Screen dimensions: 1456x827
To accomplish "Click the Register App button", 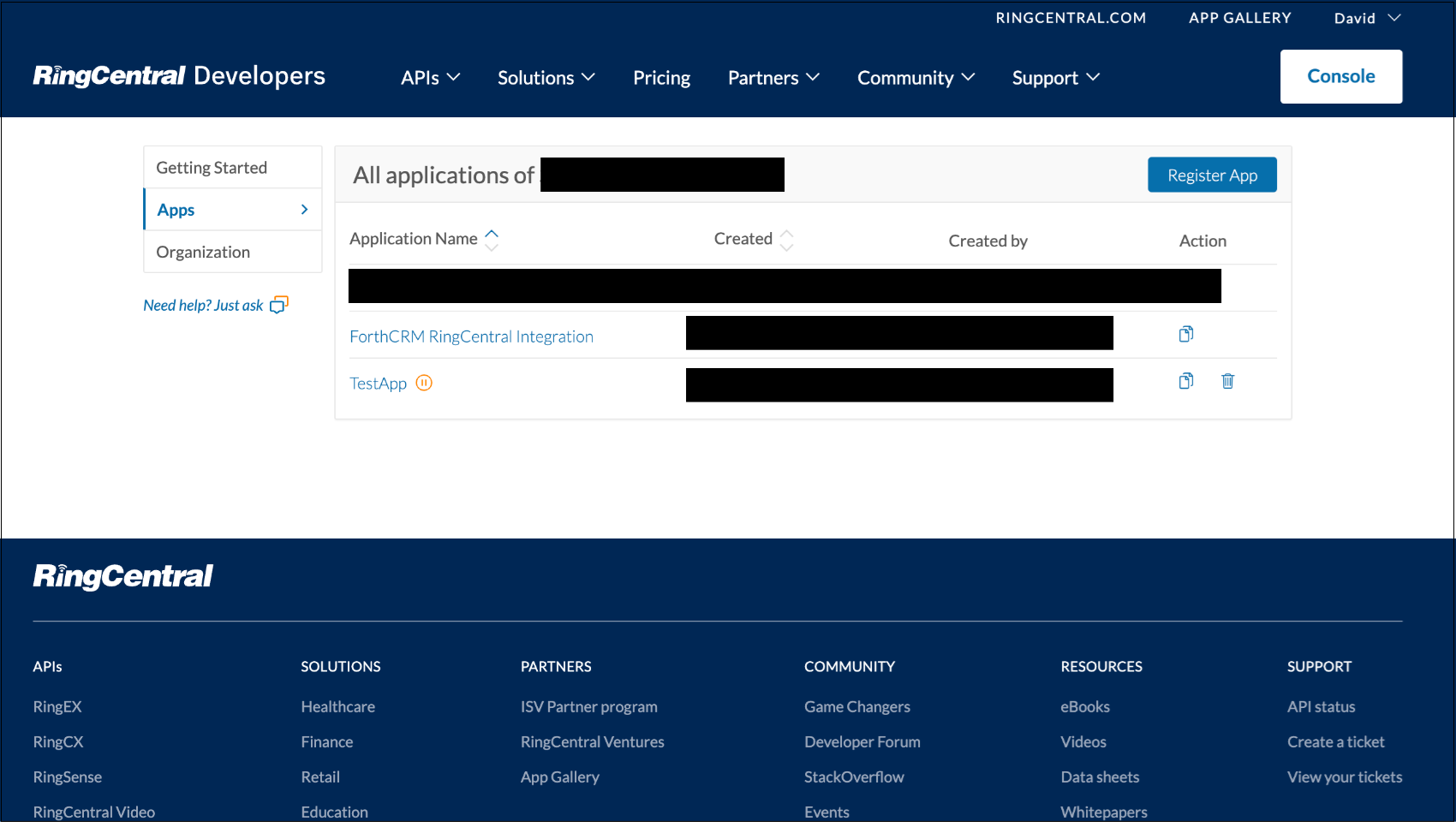I will [x=1212, y=175].
